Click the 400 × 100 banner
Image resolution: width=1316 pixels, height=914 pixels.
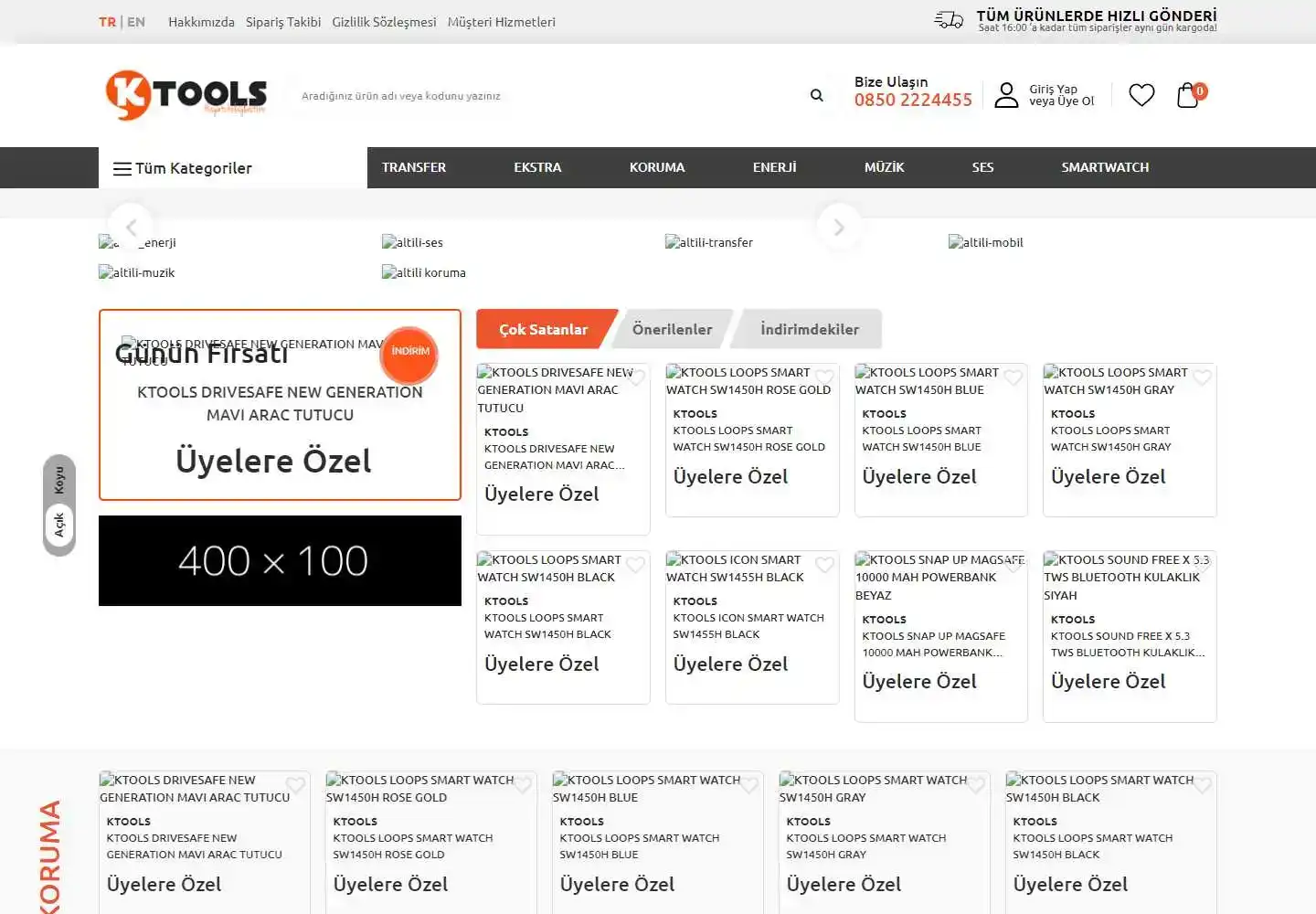[280, 560]
